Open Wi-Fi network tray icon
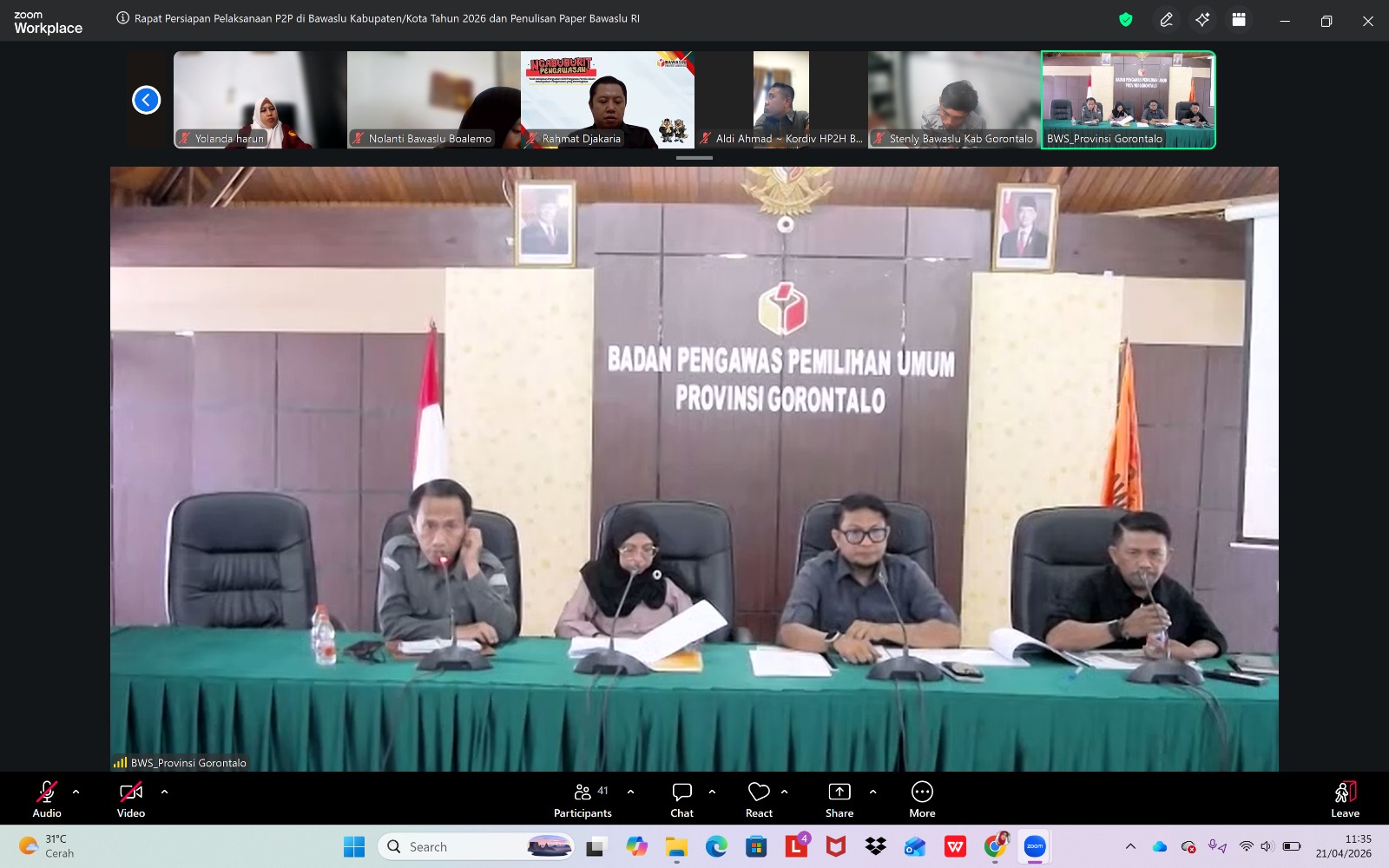Screen dimensions: 1389x868 1247,846
